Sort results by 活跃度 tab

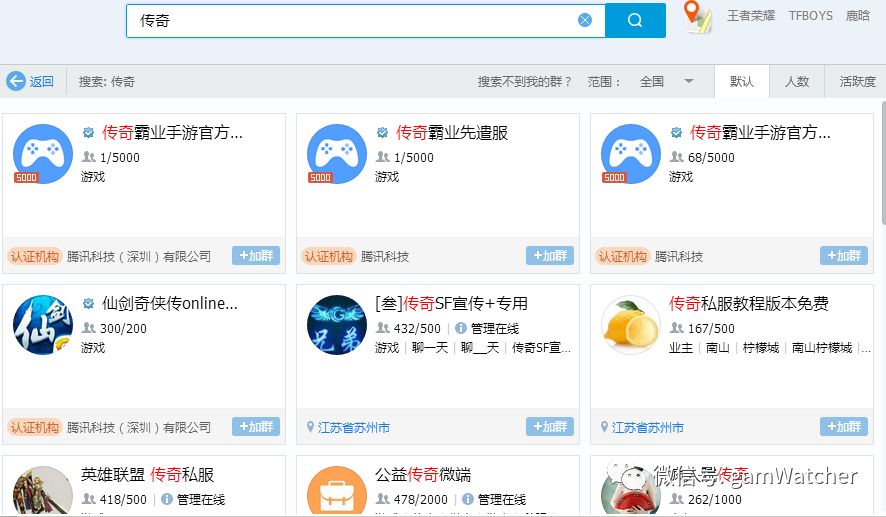coord(857,81)
